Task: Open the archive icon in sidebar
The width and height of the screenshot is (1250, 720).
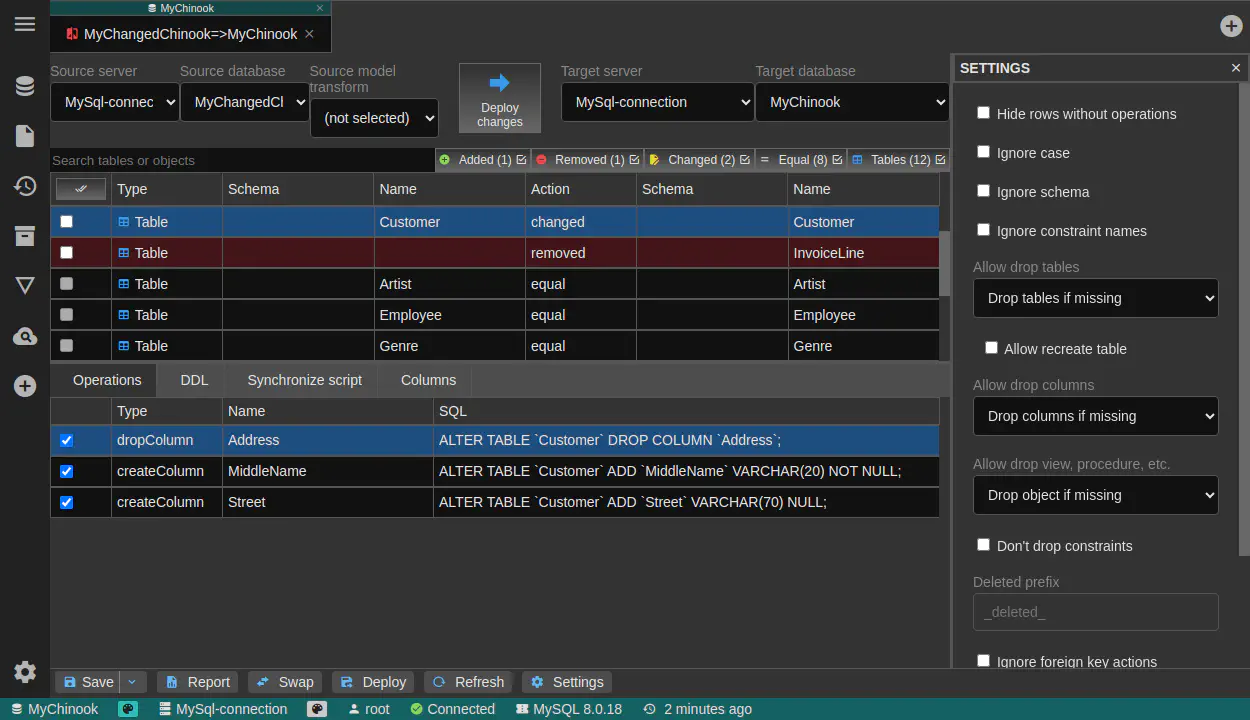Action: tap(25, 236)
